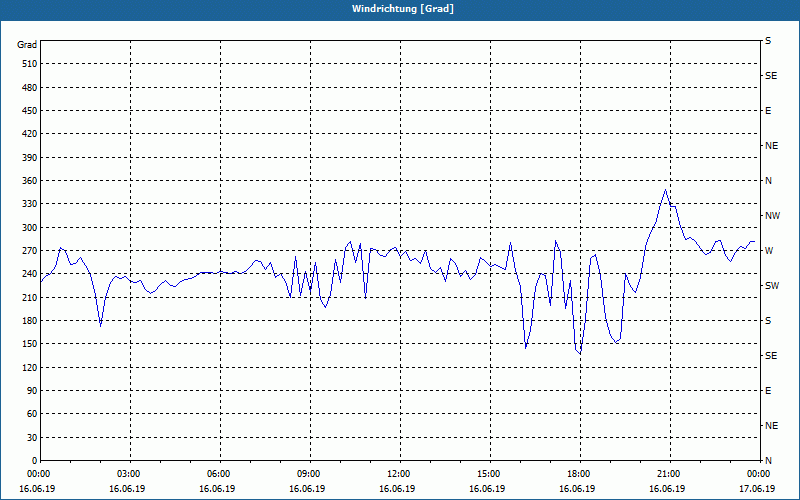Select the 150 degree axis label
800x500 pixels.
click(x=30, y=344)
